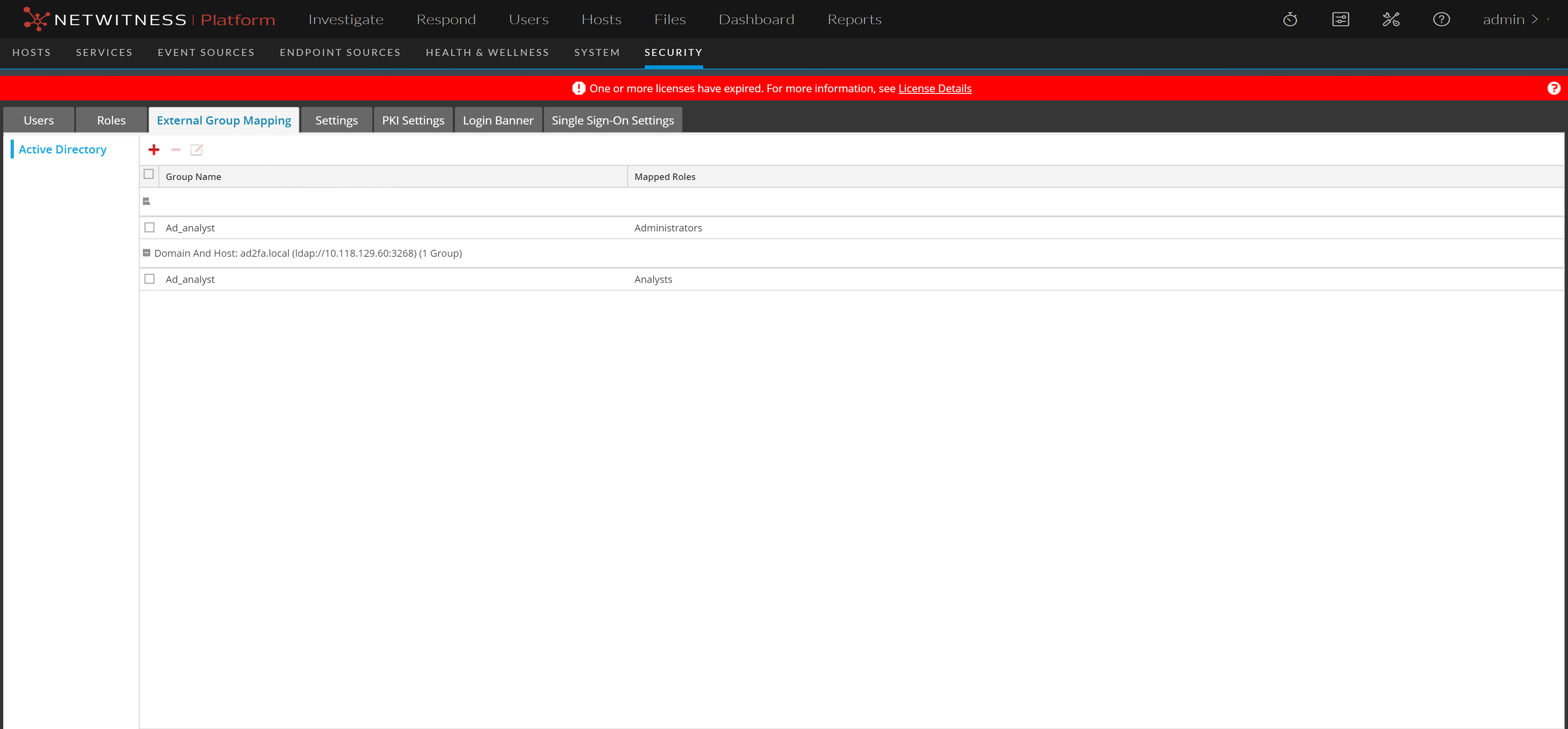Open the jobs stopwatch icon in the header
The width and height of the screenshot is (1568, 729).
pyautogui.click(x=1290, y=19)
